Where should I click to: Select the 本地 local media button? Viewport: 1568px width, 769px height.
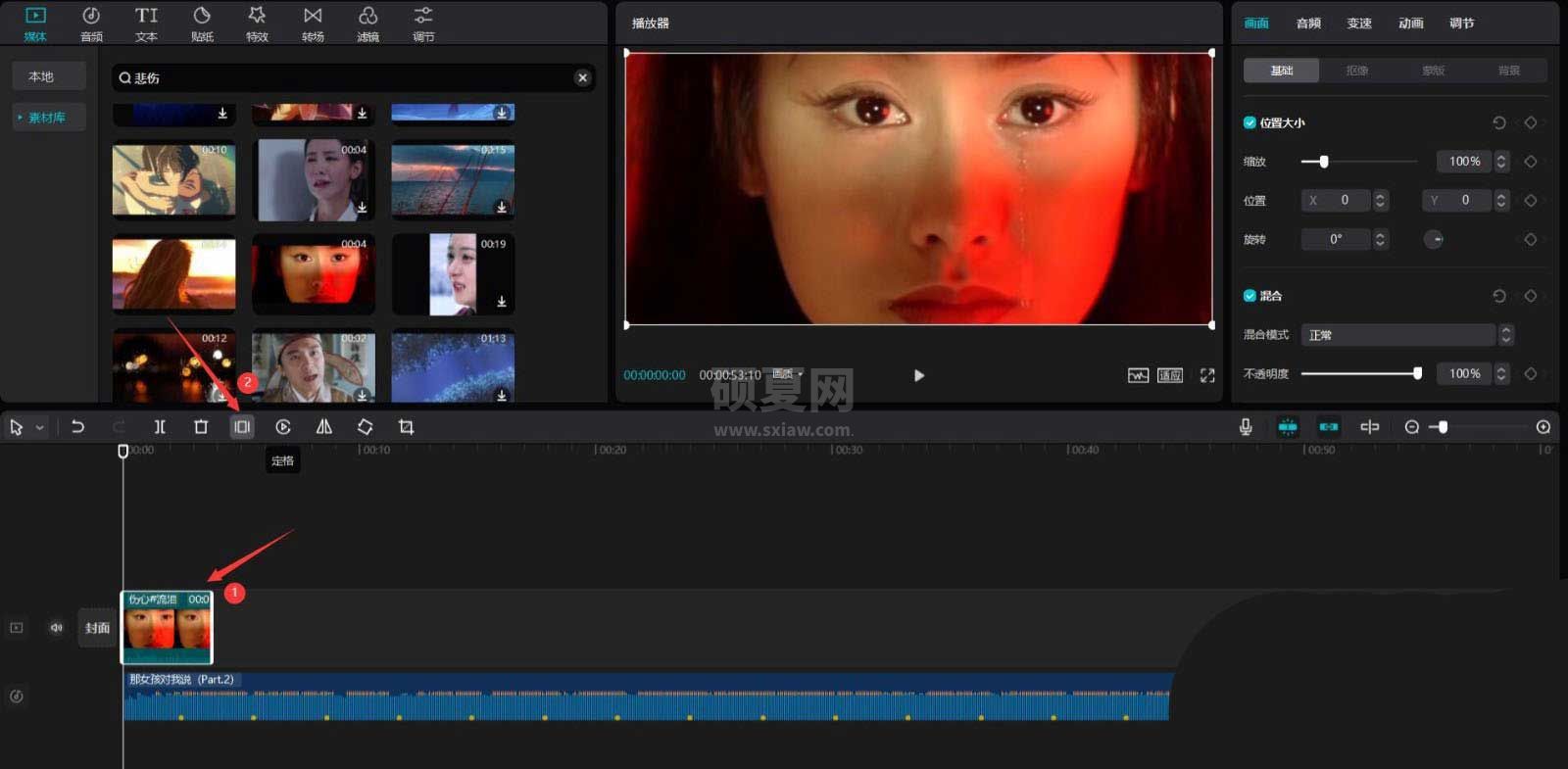[x=49, y=76]
